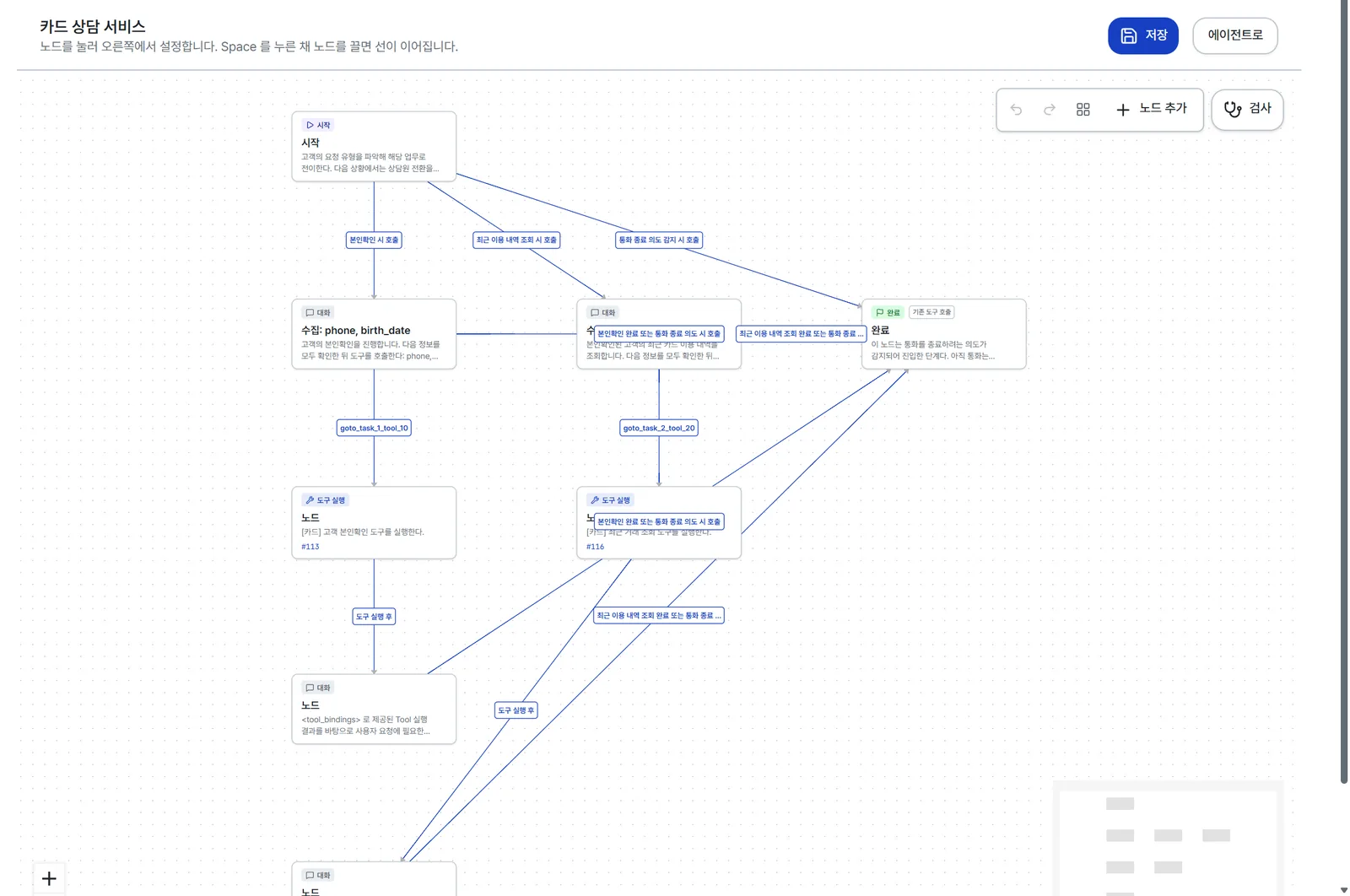Click the 완료 flag badge on the end node
The width and height of the screenshot is (1350, 896).
point(888,312)
